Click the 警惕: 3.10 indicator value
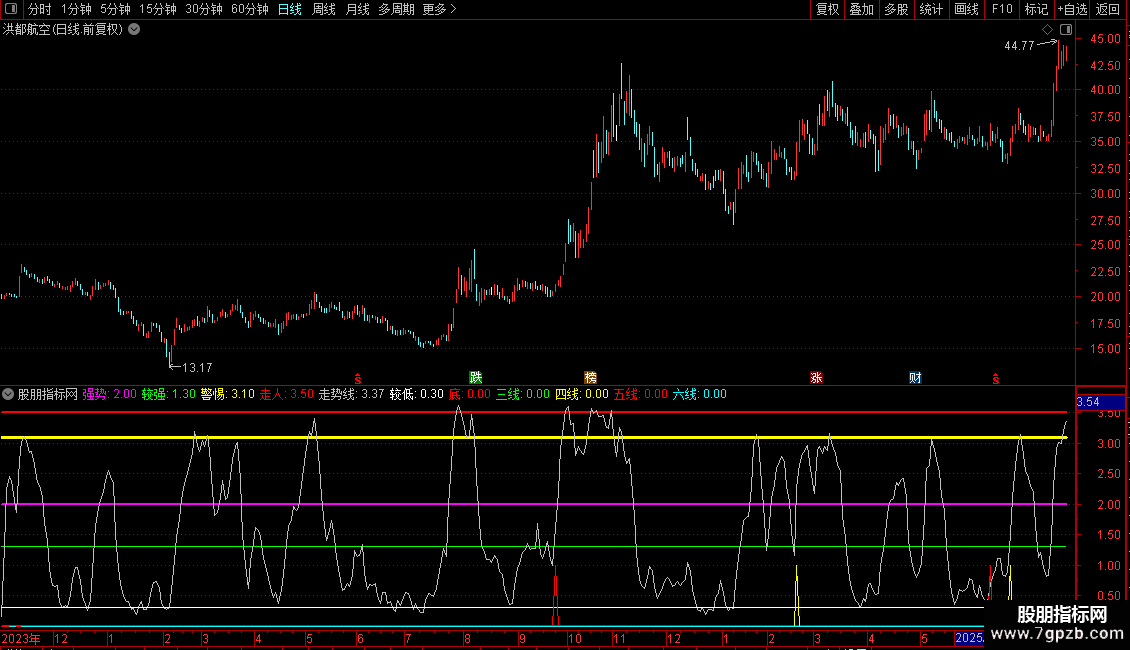Viewport: 1130px width, 650px height. (x=228, y=394)
